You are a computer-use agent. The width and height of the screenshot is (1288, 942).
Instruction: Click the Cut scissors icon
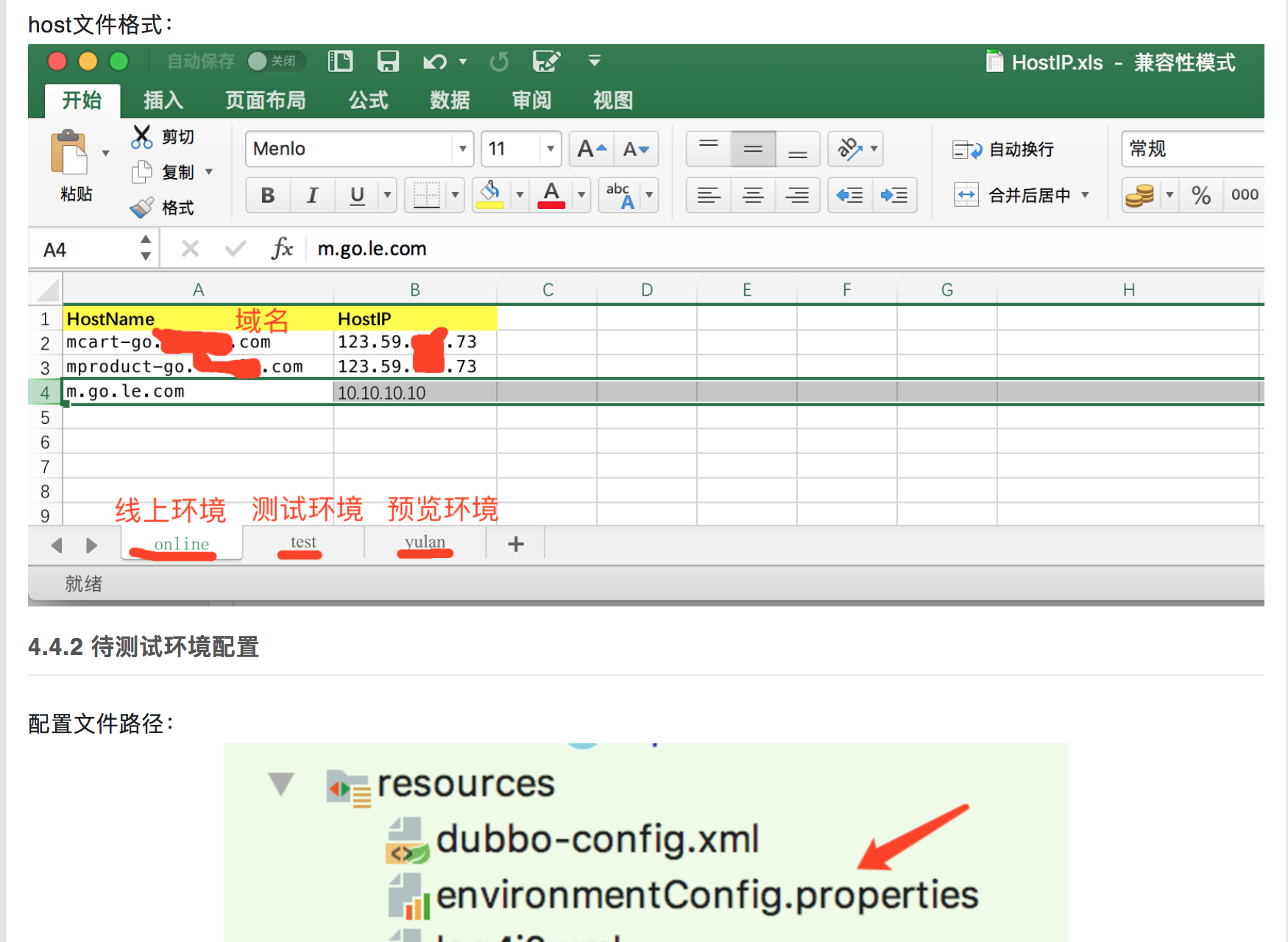coord(141,137)
